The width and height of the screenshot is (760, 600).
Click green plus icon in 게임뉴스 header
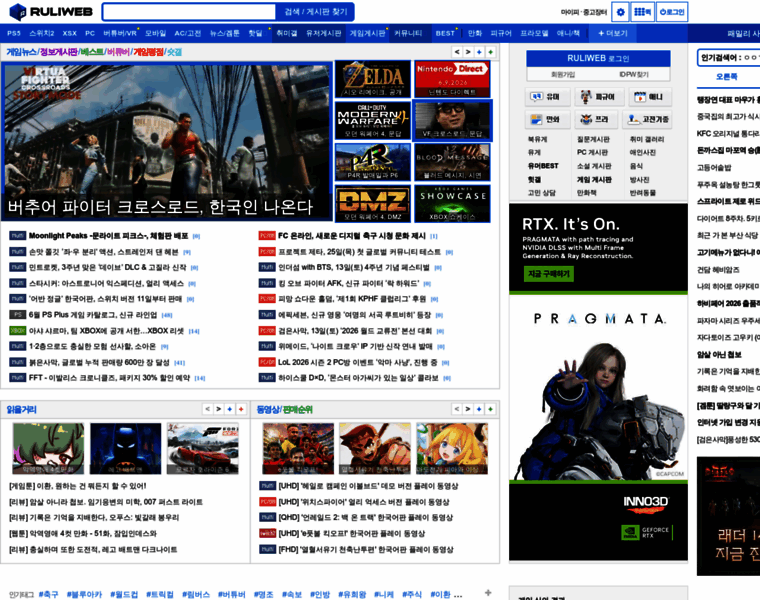491,52
